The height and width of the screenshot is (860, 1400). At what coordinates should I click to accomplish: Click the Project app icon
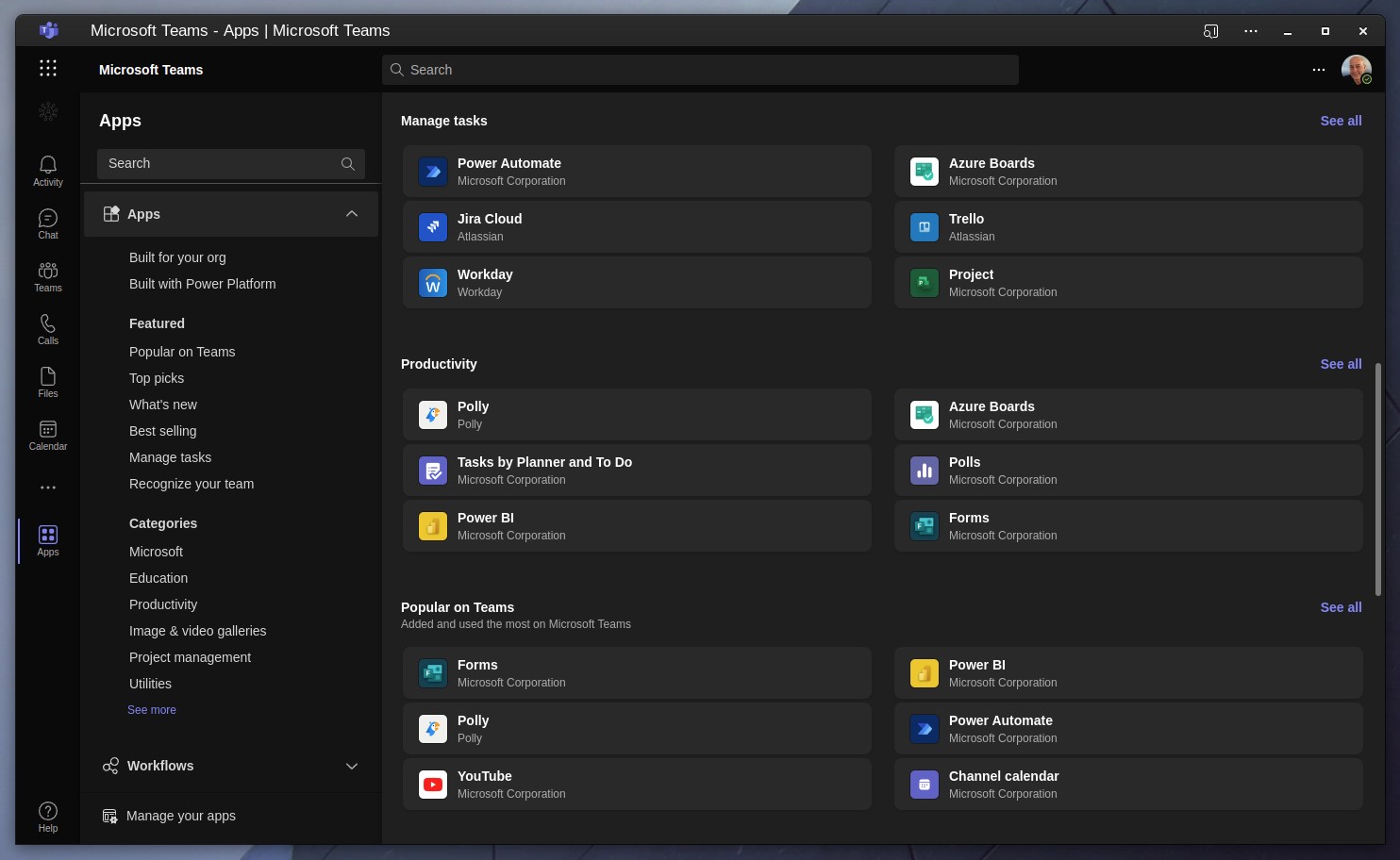point(925,283)
